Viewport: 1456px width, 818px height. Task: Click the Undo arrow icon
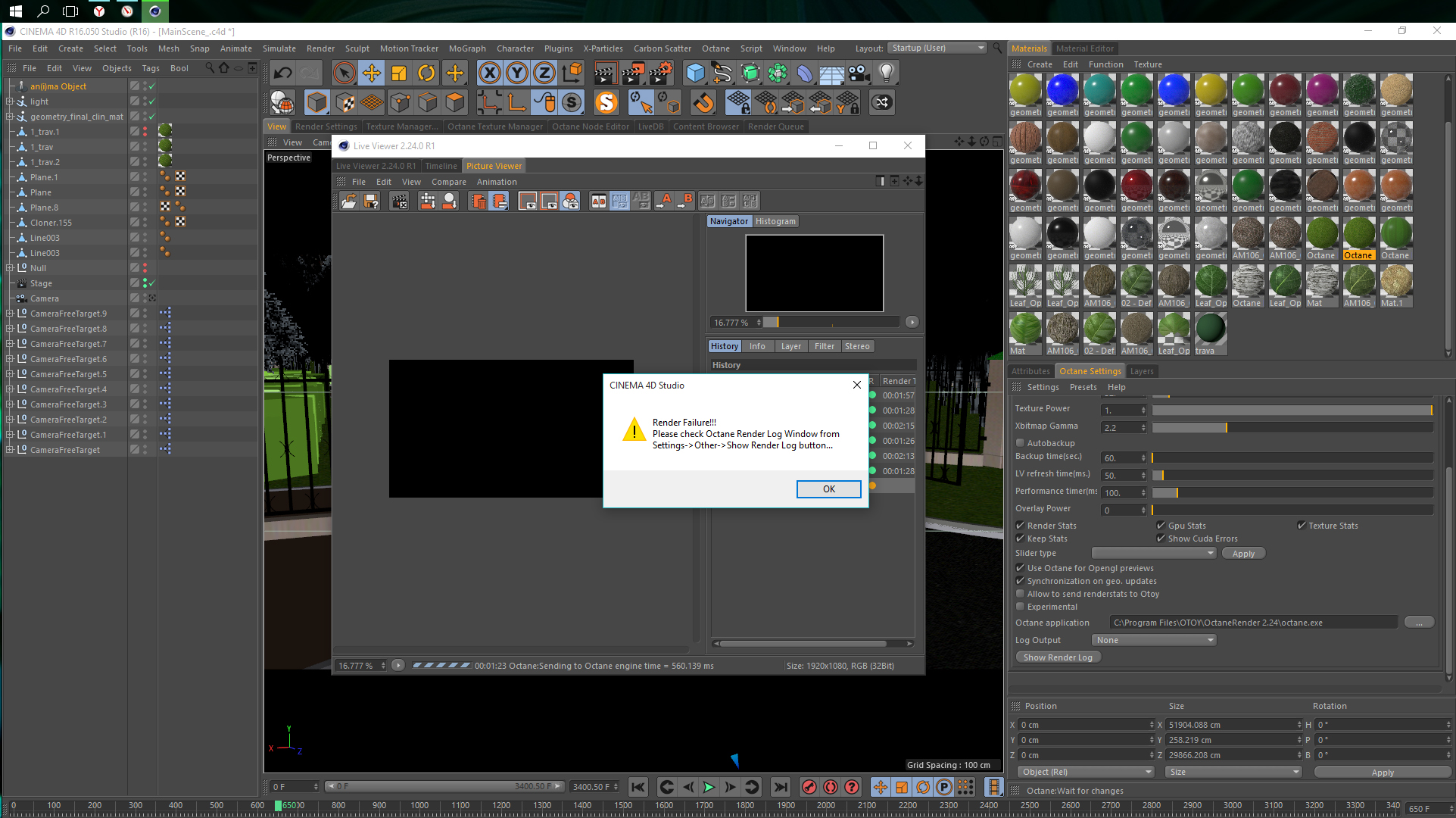click(283, 73)
